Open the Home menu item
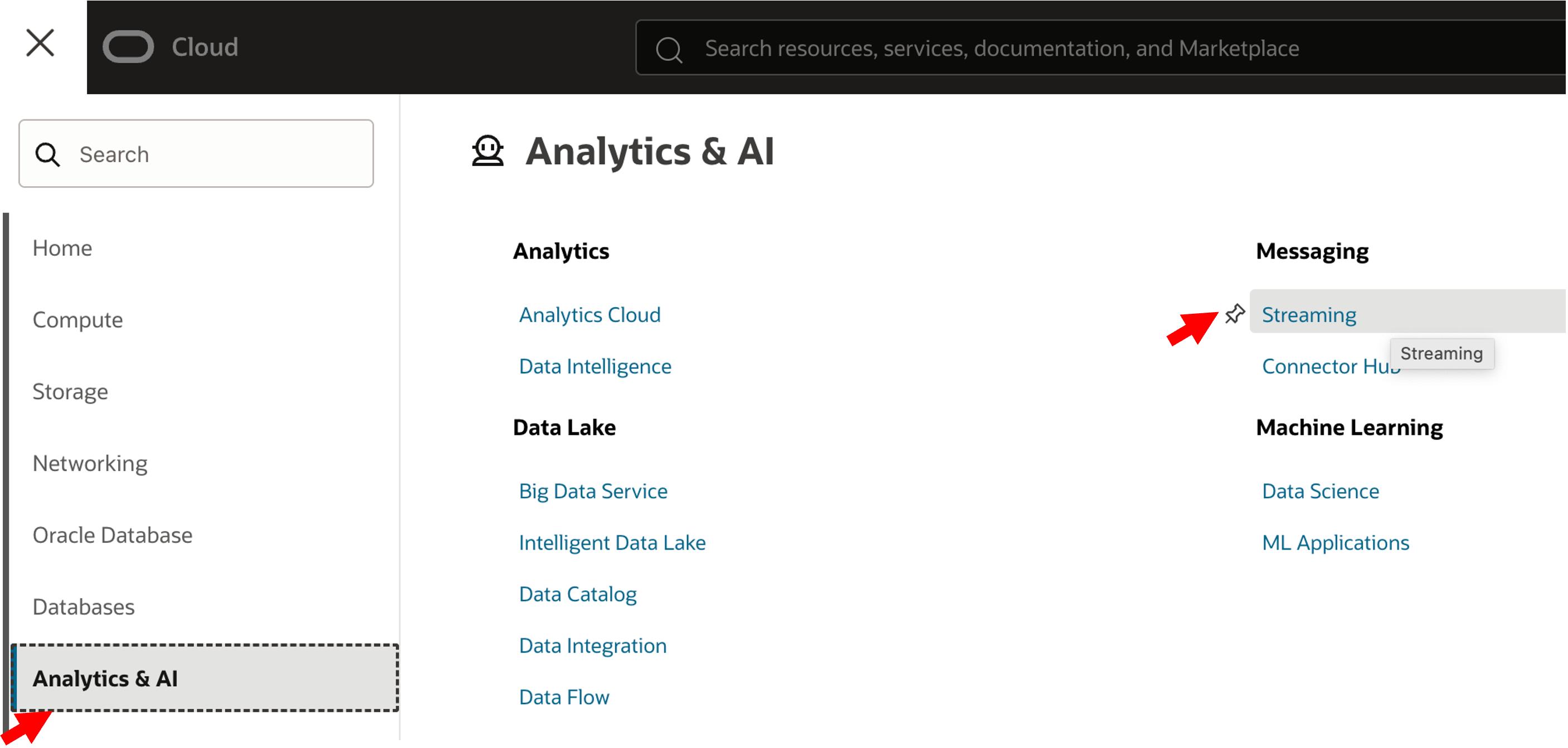This screenshot has height=748, width=1568. 62,248
